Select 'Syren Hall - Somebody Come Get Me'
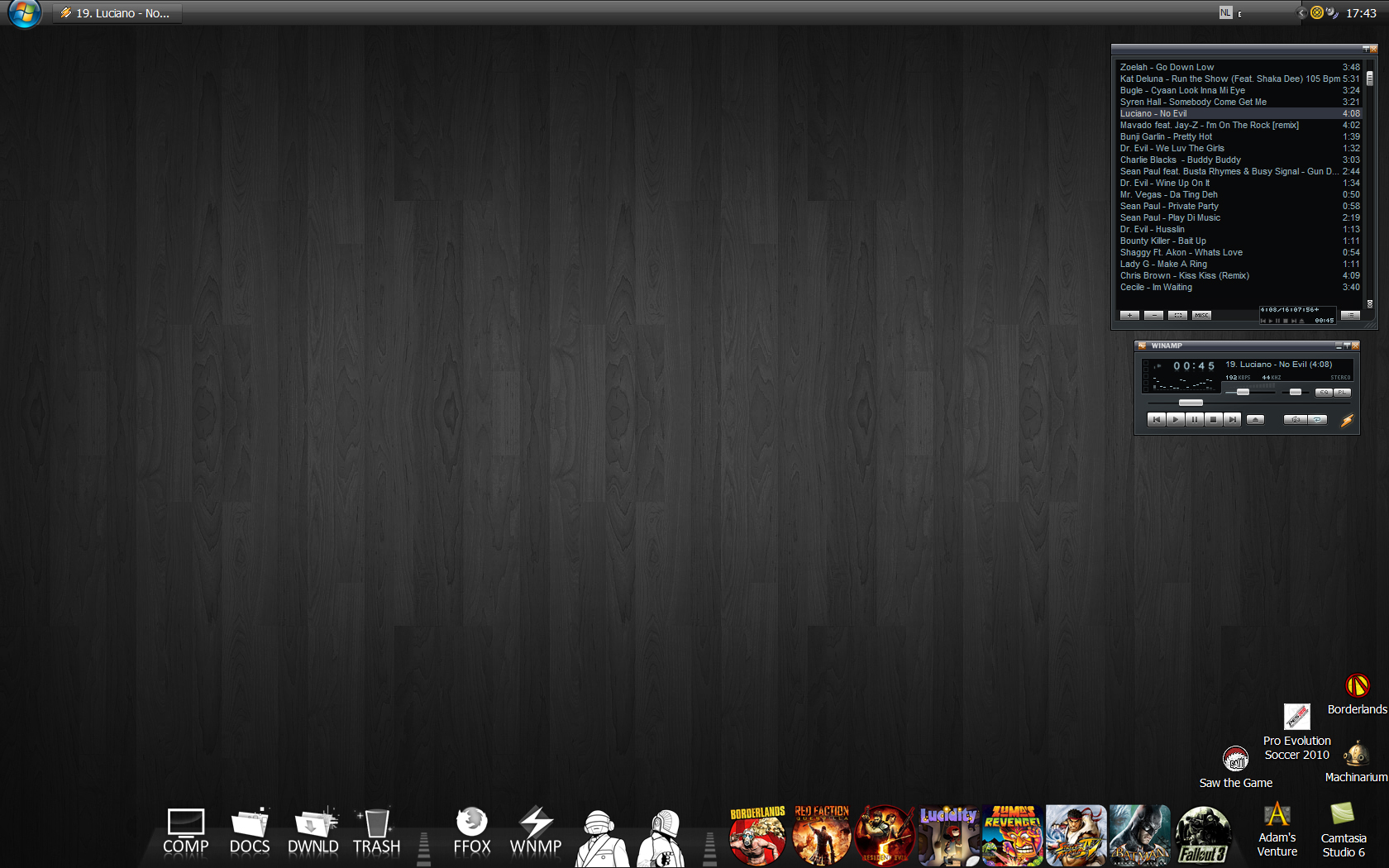 coord(1239,103)
